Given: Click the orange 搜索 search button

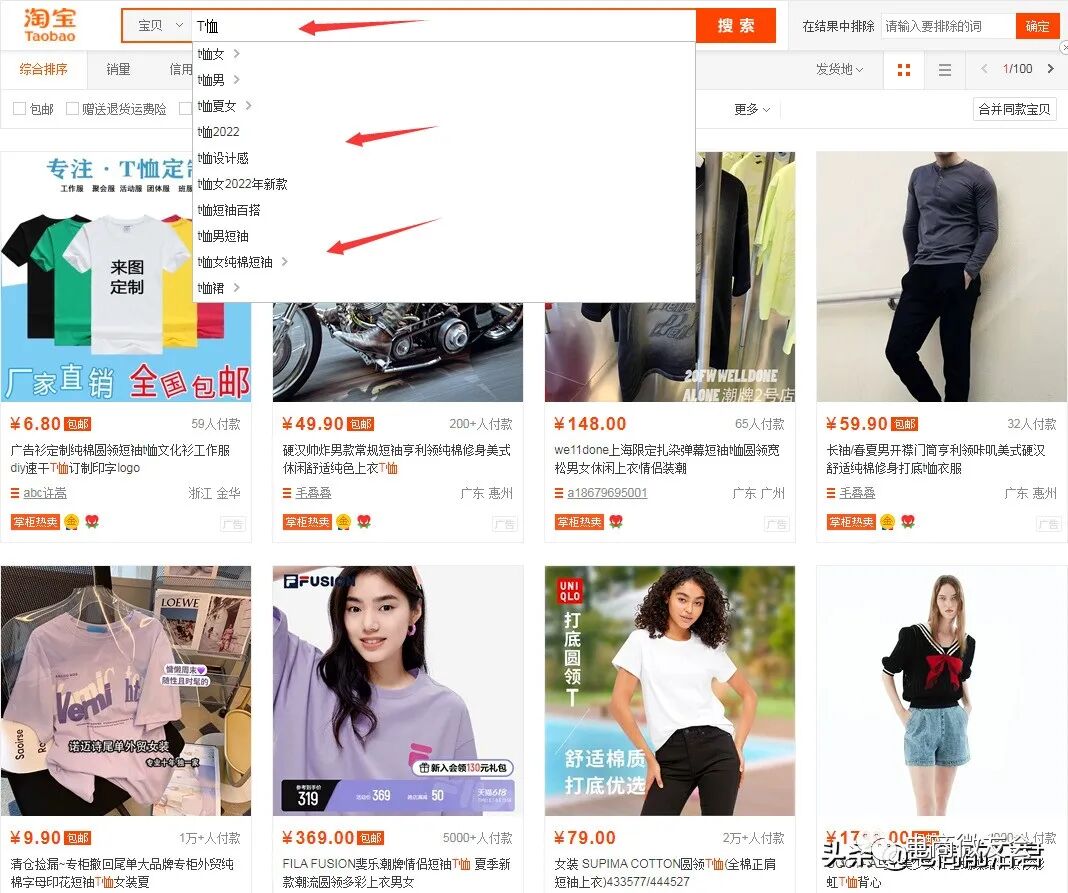Looking at the screenshot, I should click(x=736, y=25).
